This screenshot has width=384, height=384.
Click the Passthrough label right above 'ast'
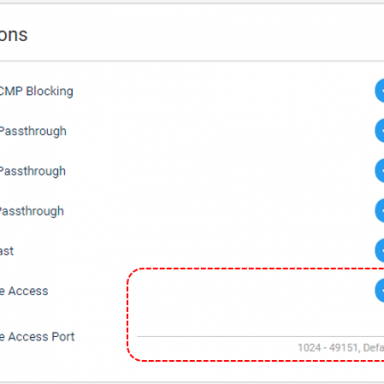pos(32,211)
